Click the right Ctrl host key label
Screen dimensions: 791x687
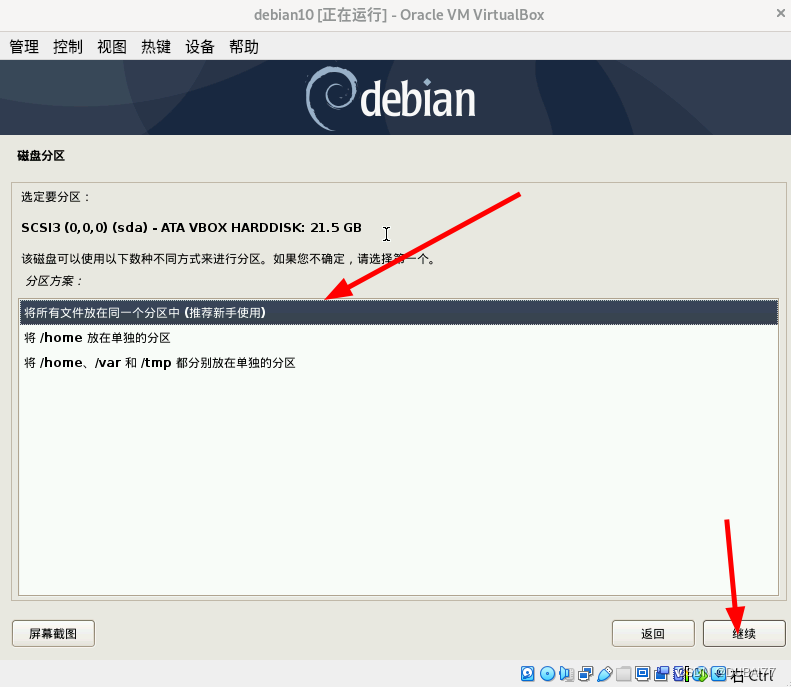(752, 674)
